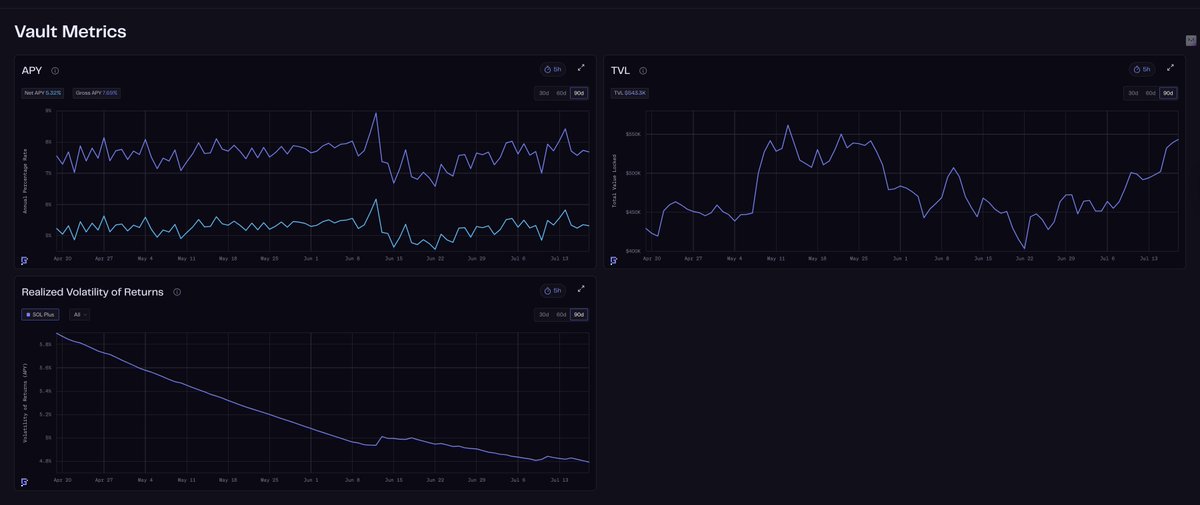
Task: Open the TVL info tooltip icon
Action: tap(643, 71)
